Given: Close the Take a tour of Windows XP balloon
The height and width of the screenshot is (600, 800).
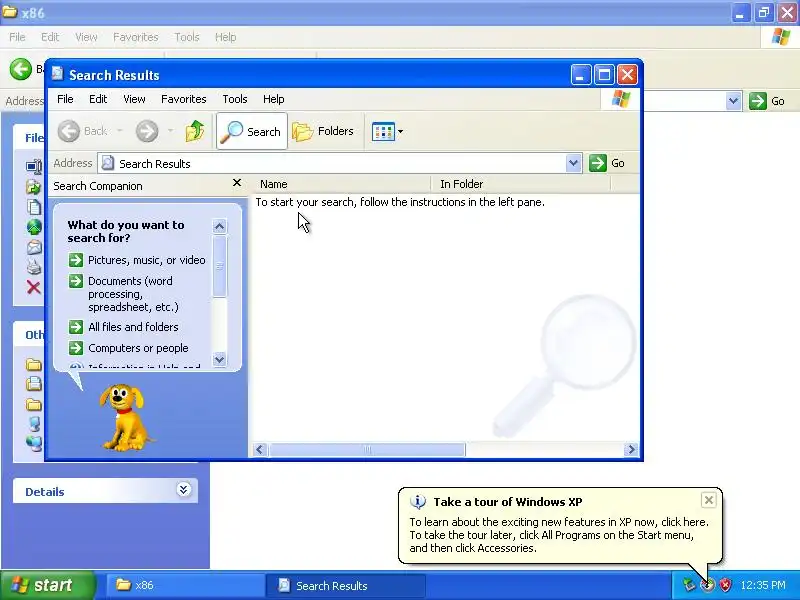Looking at the screenshot, I should pos(709,500).
